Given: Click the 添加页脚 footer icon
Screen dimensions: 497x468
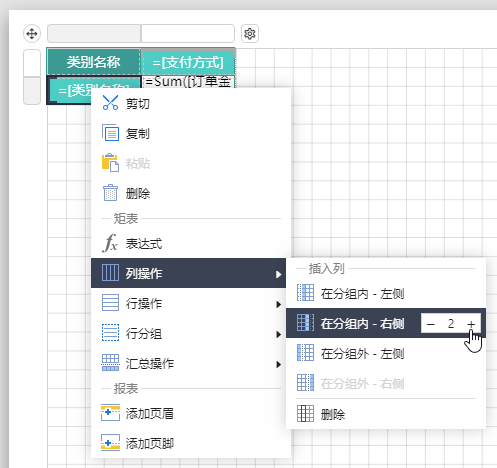Looking at the screenshot, I should point(110,443).
